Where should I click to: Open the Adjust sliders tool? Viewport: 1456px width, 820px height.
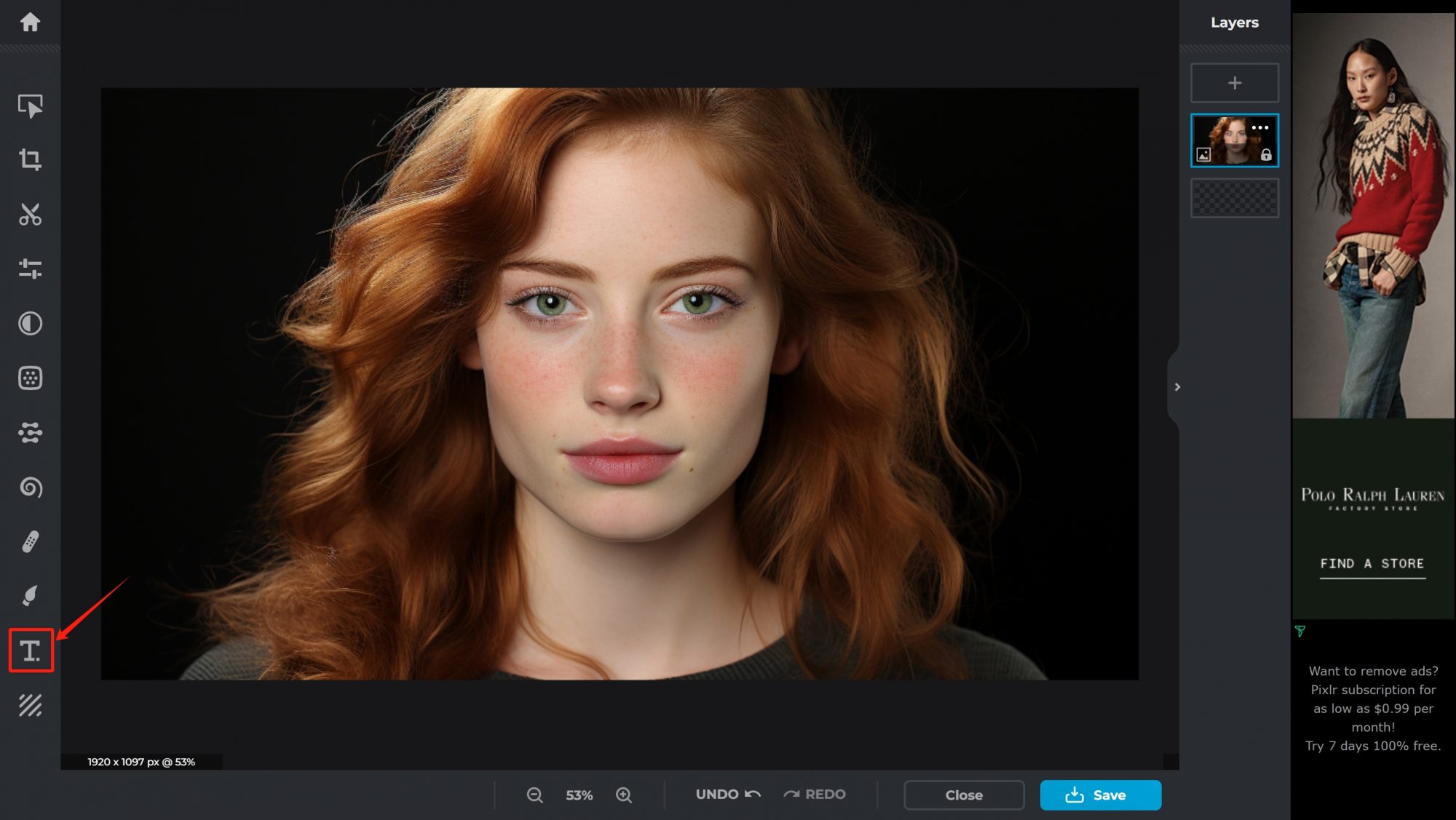coord(30,269)
